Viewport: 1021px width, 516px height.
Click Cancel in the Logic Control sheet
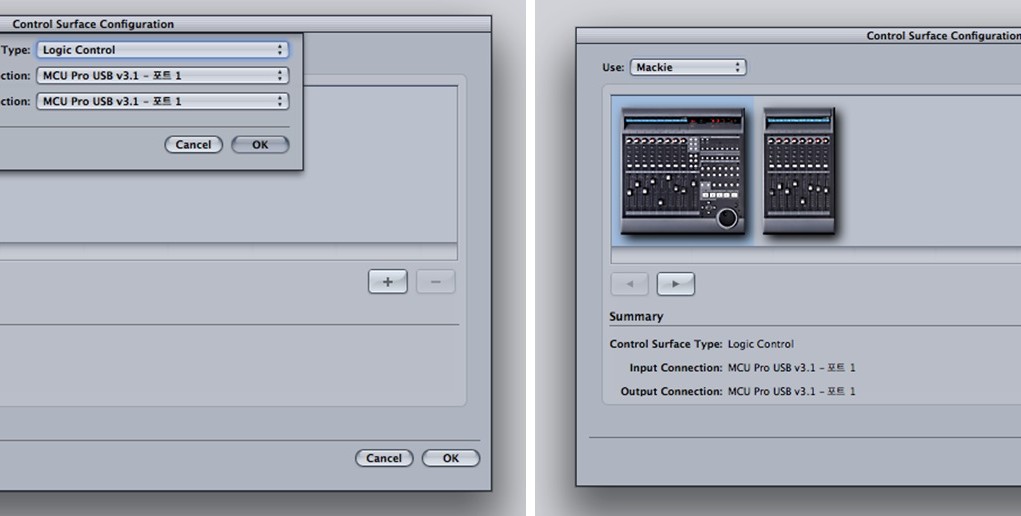pyautogui.click(x=193, y=145)
